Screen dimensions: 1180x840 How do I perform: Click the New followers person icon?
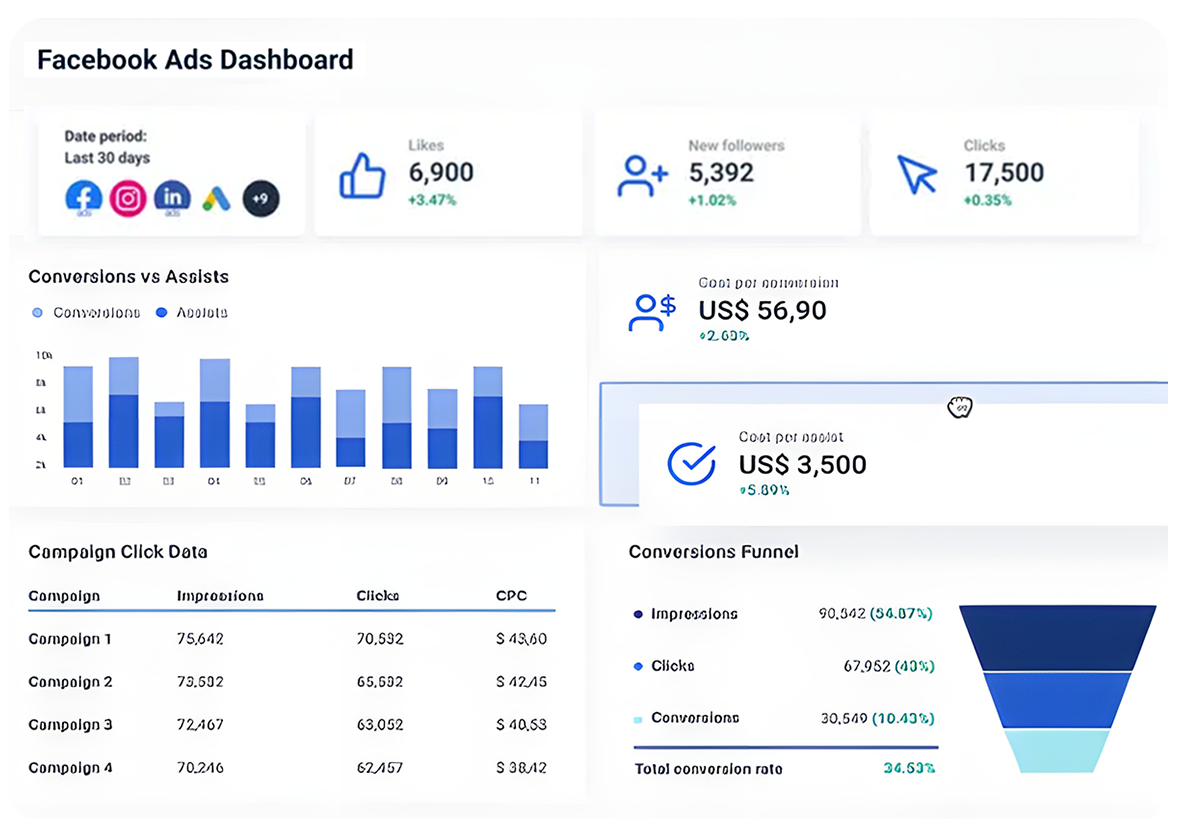pyautogui.click(x=641, y=175)
